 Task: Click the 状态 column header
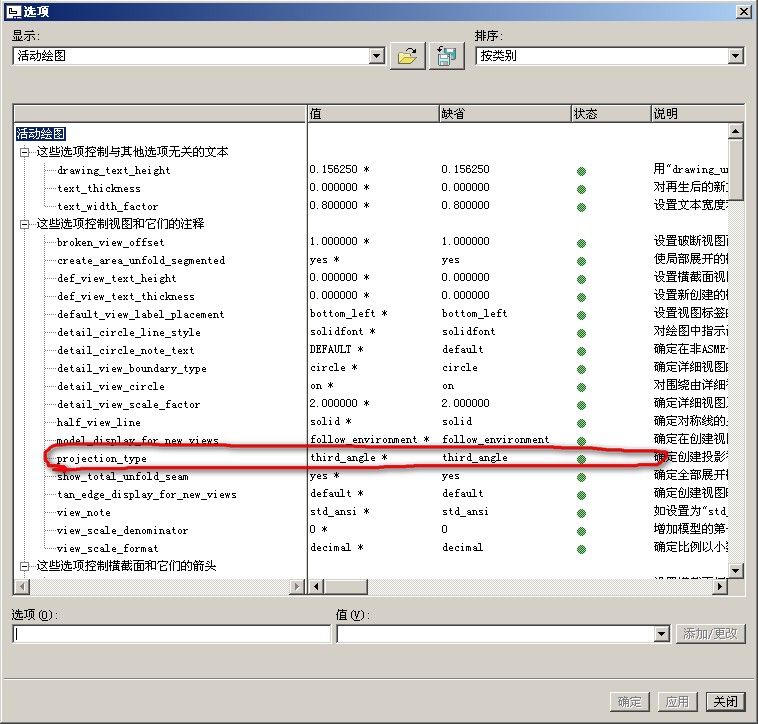tap(611, 114)
